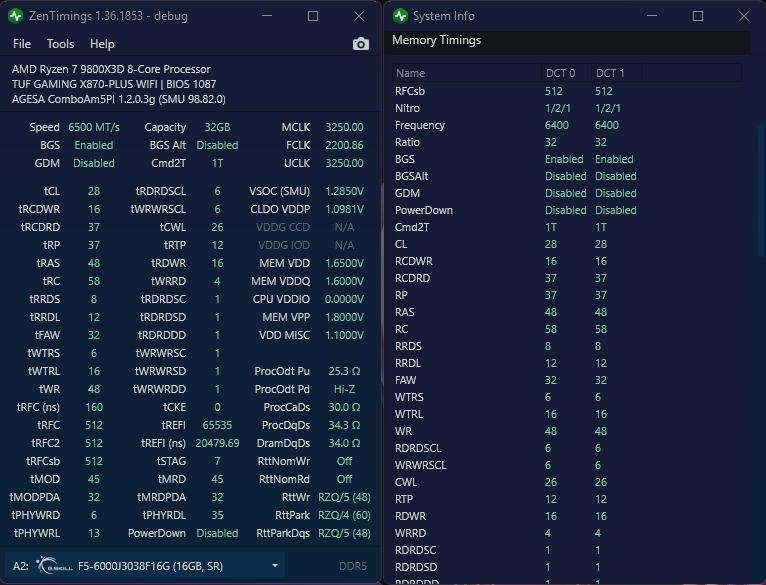766x585 pixels.
Task: Maximize the ZenTimings window
Action: pyautogui.click(x=313, y=16)
